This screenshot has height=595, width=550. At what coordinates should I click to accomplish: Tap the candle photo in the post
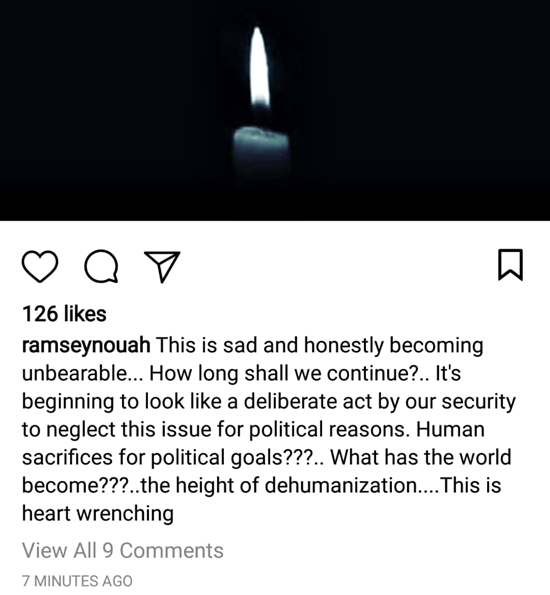click(x=275, y=110)
